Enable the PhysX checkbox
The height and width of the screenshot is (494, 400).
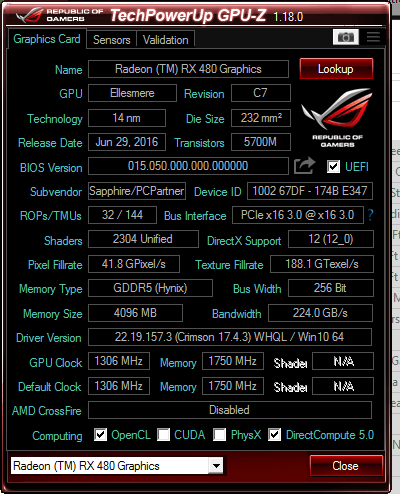pos(219,435)
